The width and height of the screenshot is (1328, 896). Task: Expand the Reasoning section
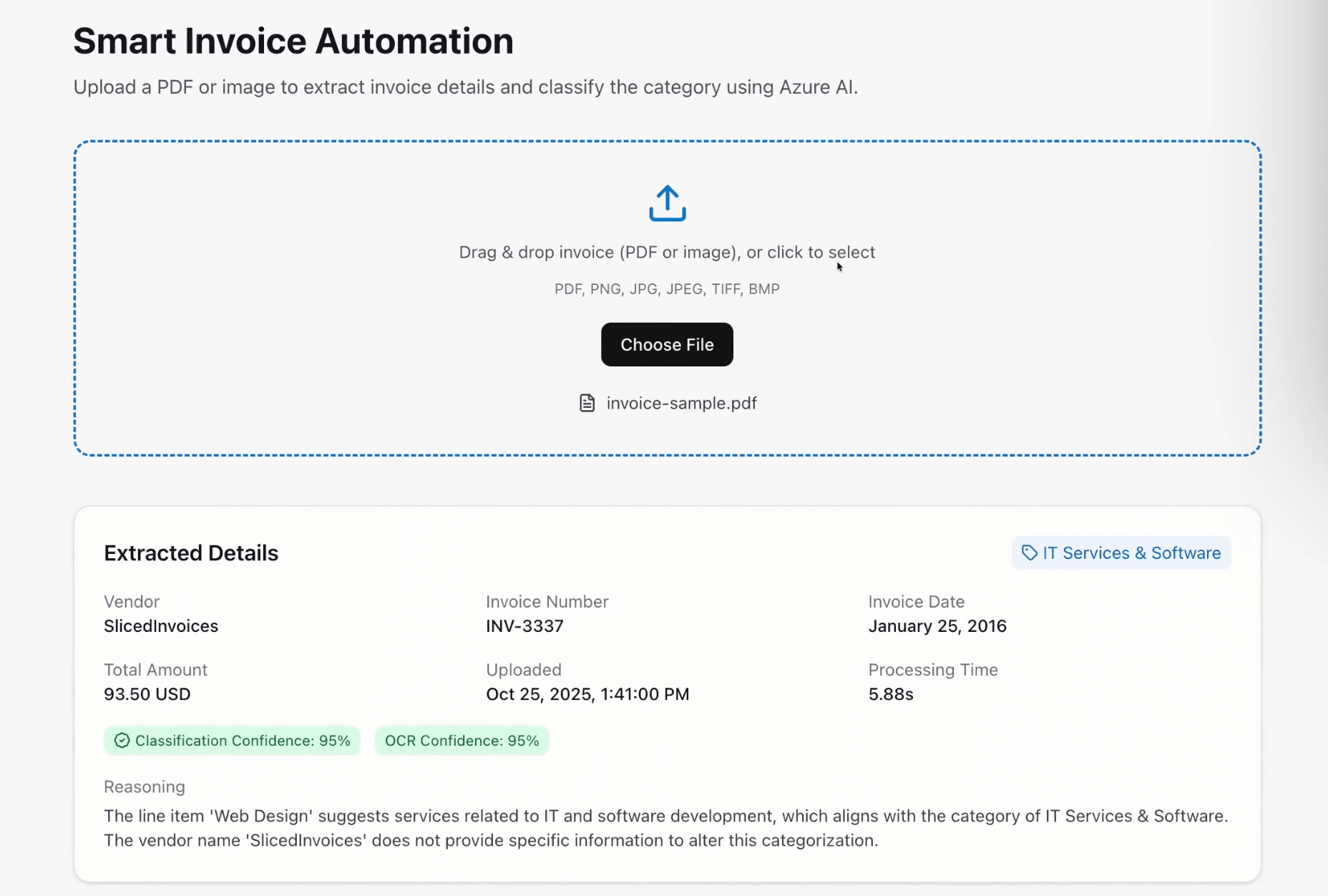point(144,787)
